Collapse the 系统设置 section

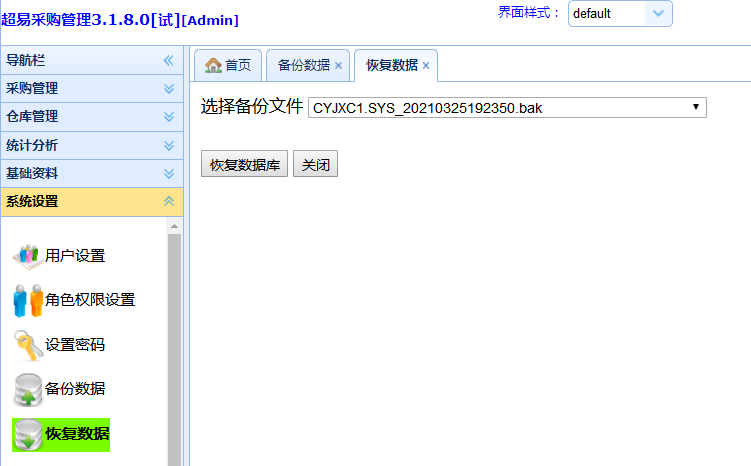tap(168, 201)
